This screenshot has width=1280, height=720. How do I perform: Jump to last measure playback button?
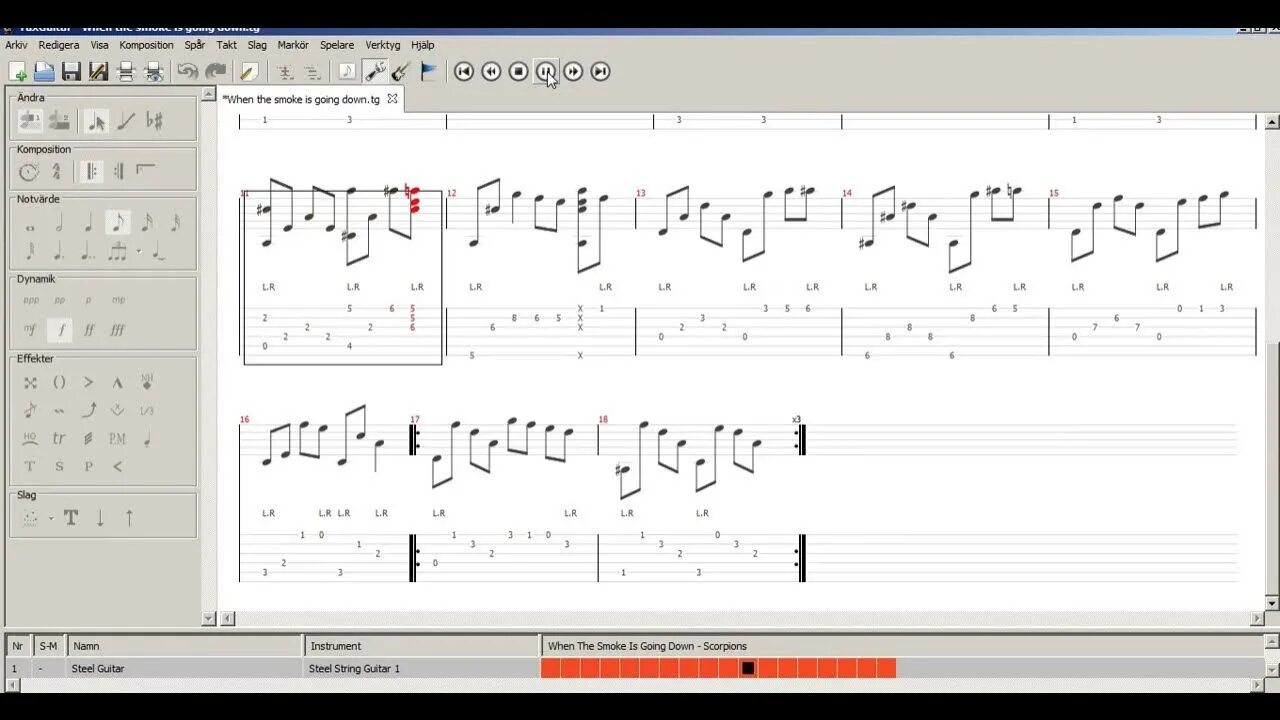coord(600,71)
